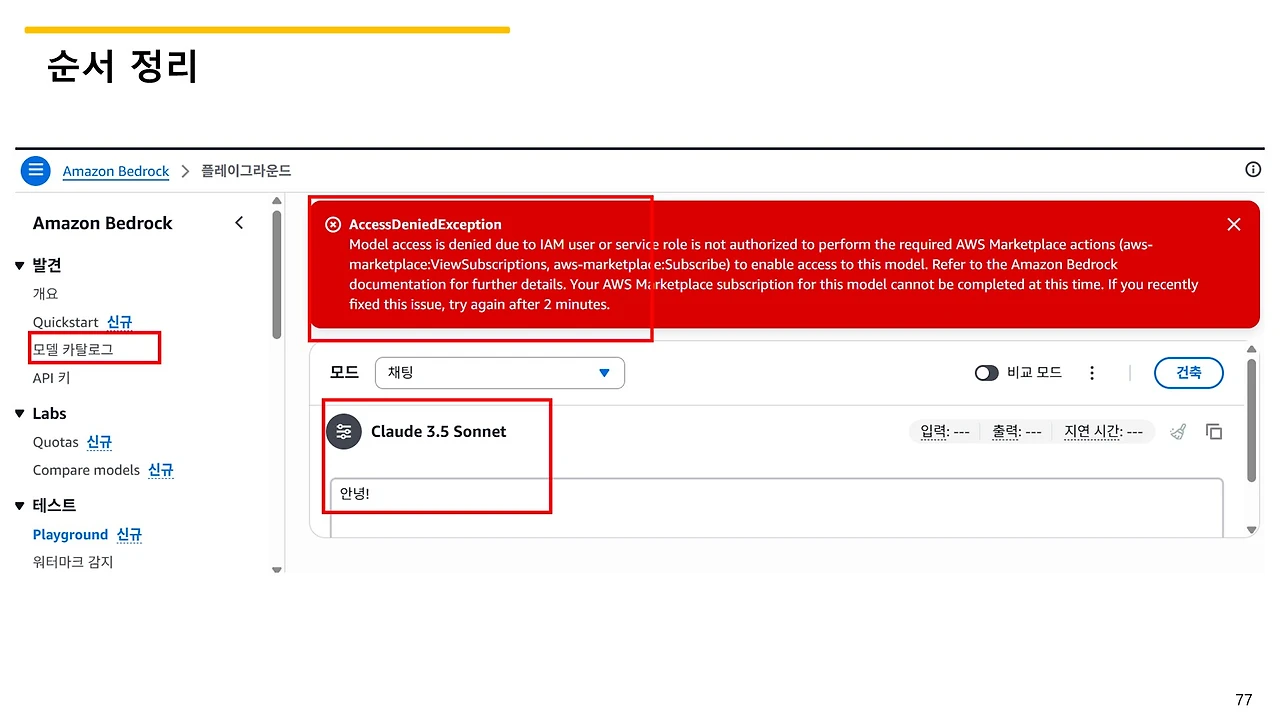This screenshot has width=1280, height=720.
Task: Collapse the 테스트 section
Action: point(19,506)
